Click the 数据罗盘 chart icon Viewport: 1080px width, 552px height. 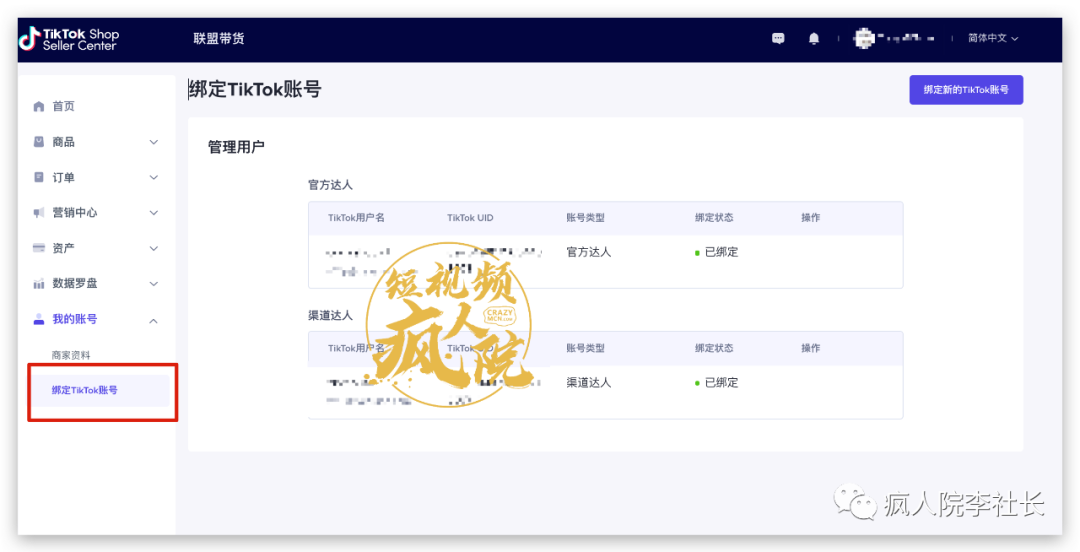(x=39, y=284)
